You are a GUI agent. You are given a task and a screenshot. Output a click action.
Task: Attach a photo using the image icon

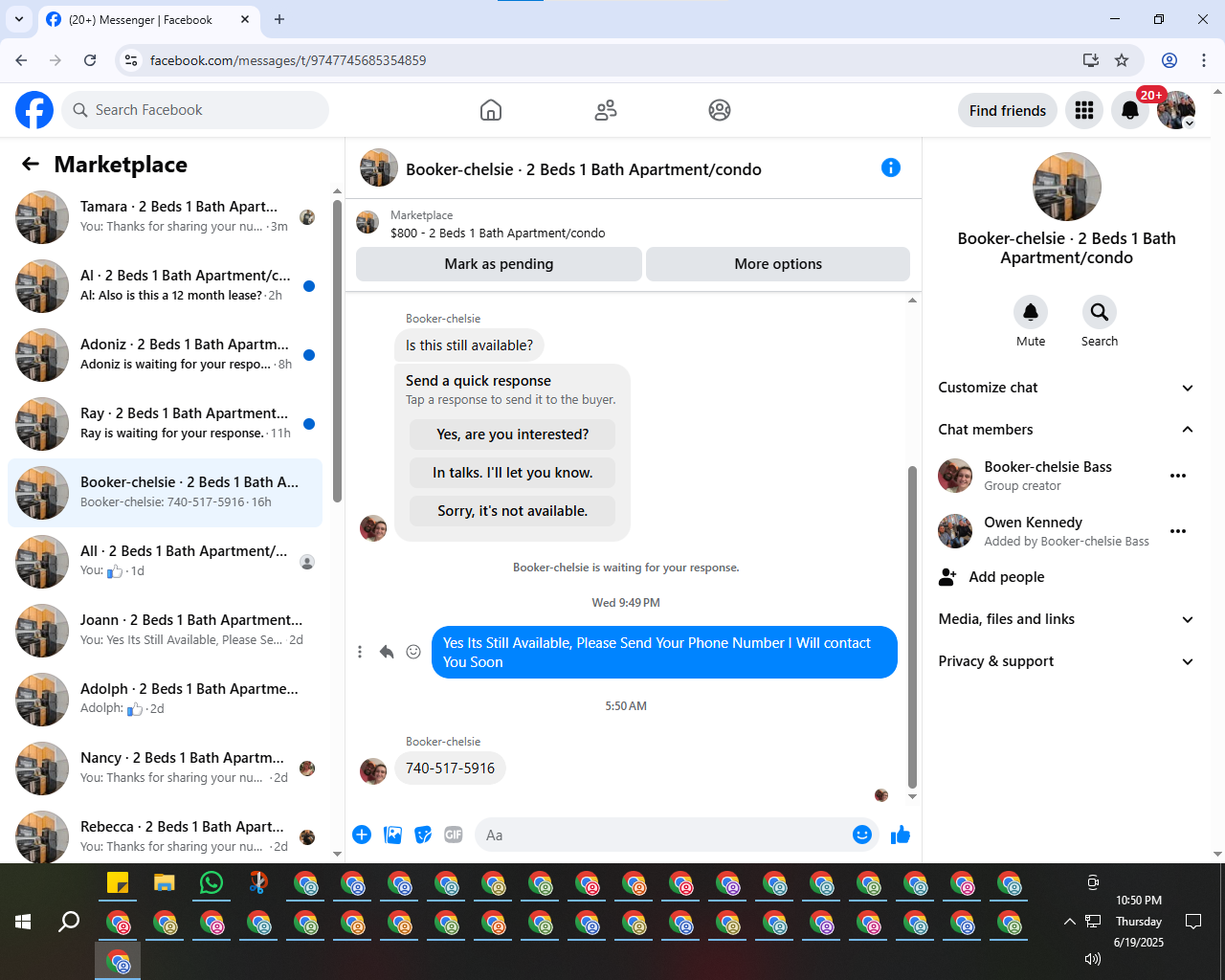[392, 835]
